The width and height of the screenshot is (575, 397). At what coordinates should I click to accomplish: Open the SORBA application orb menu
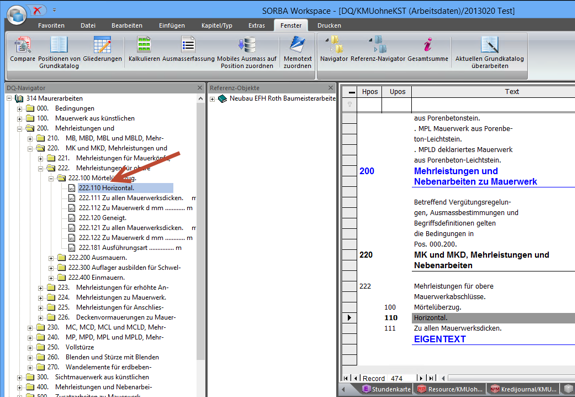point(17,15)
